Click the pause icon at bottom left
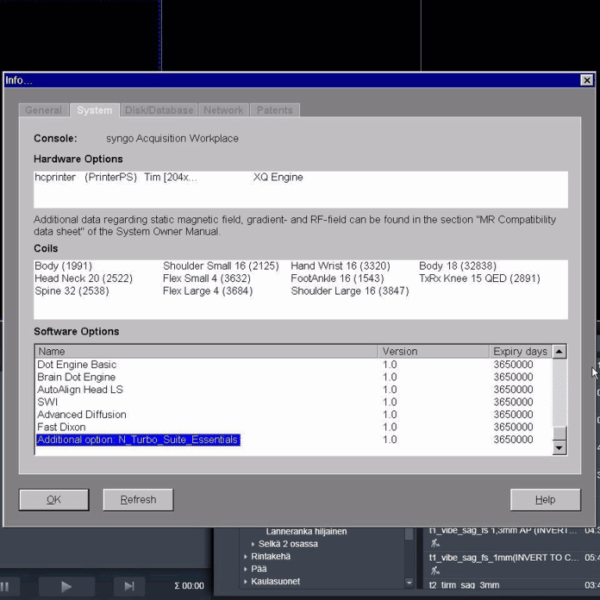 (5, 586)
